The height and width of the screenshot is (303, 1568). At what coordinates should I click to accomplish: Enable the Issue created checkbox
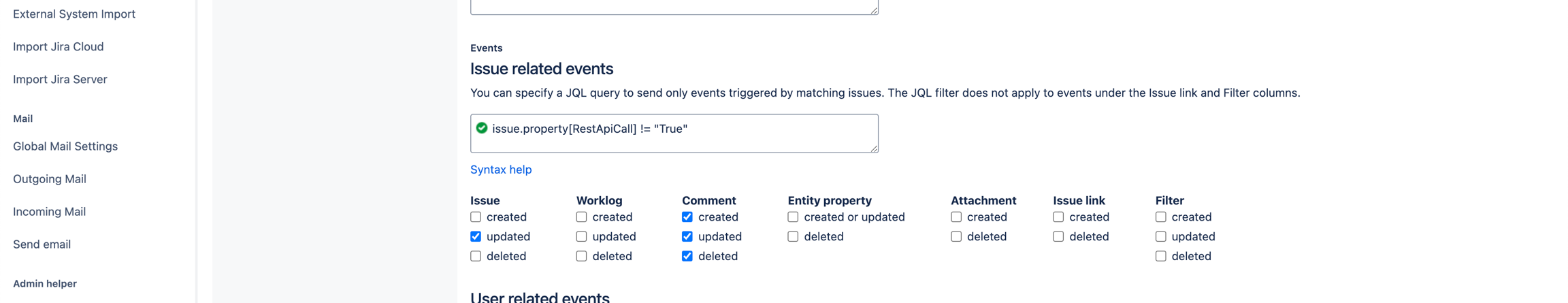pos(476,217)
